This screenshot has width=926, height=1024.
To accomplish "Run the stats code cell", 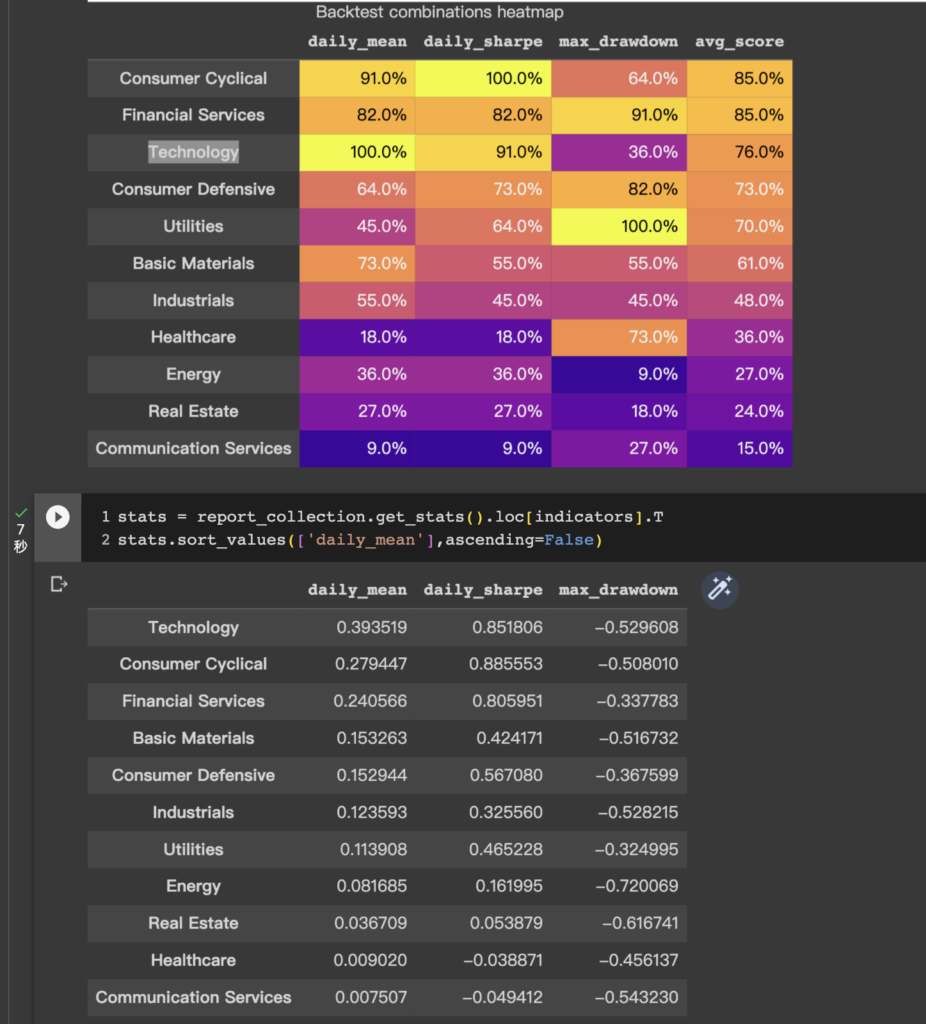I will point(58,517).
